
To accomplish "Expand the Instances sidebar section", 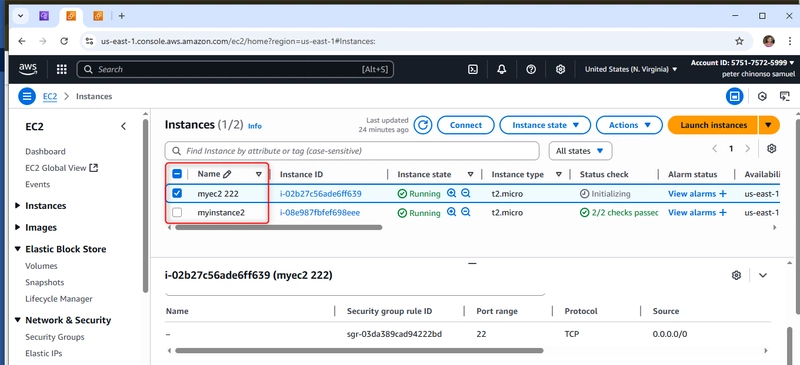I will 18,206.
